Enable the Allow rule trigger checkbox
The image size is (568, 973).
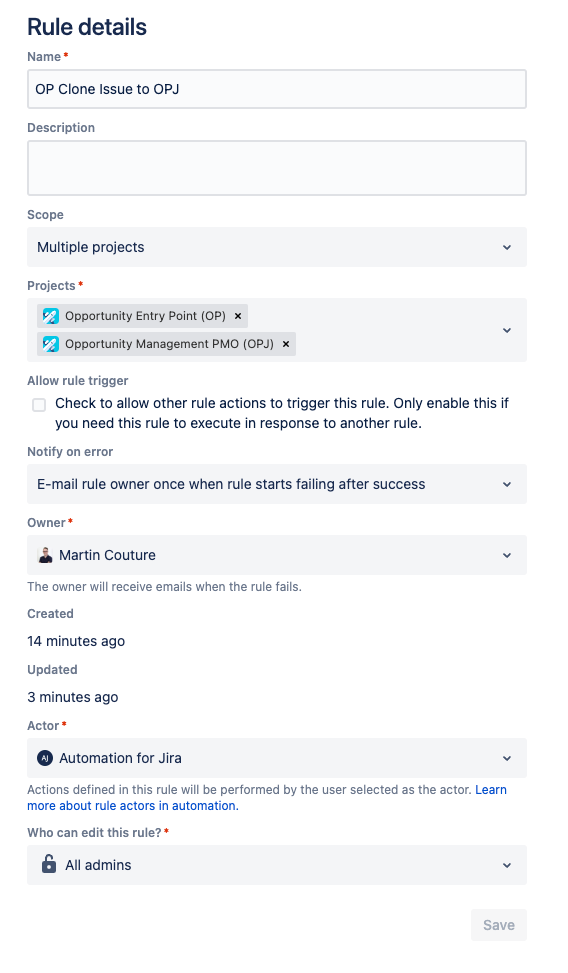[x=39, y=405]
